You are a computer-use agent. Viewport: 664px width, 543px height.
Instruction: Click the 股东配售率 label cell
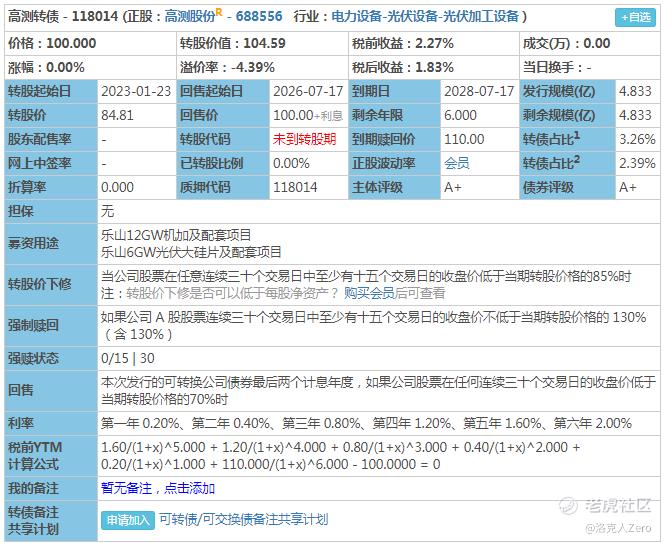click(51, 139)
